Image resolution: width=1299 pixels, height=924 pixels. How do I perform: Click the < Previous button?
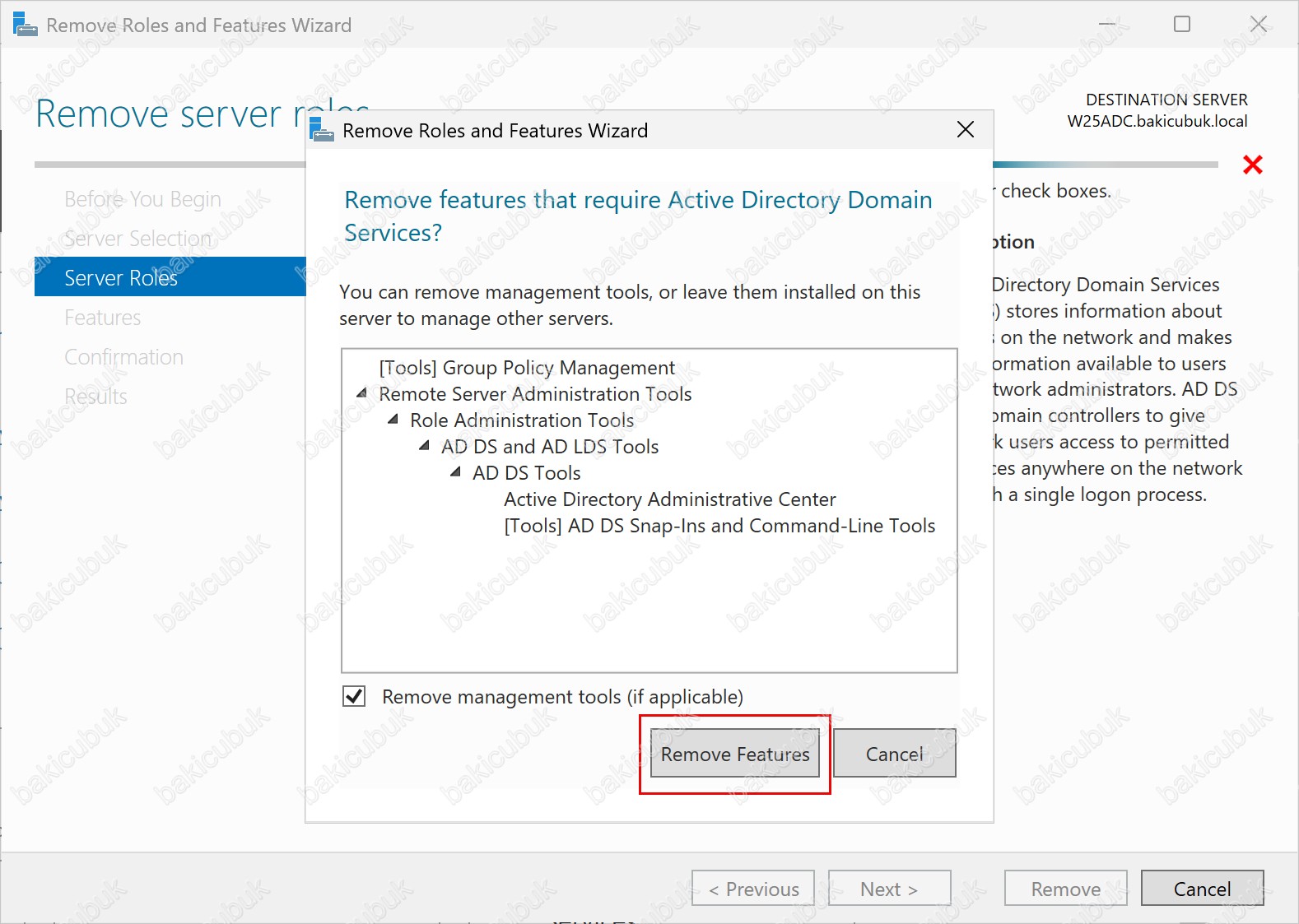click(753, 889)
